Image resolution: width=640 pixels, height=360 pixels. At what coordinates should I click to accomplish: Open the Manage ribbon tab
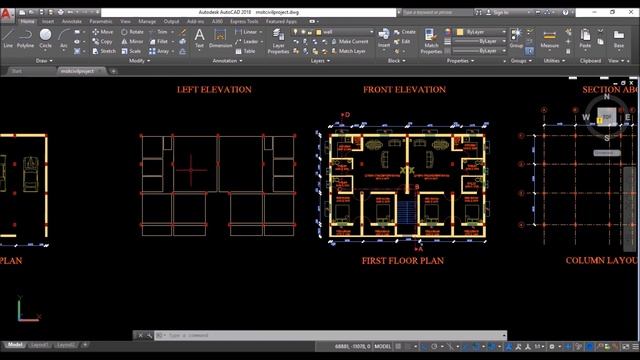coord(147,21)
